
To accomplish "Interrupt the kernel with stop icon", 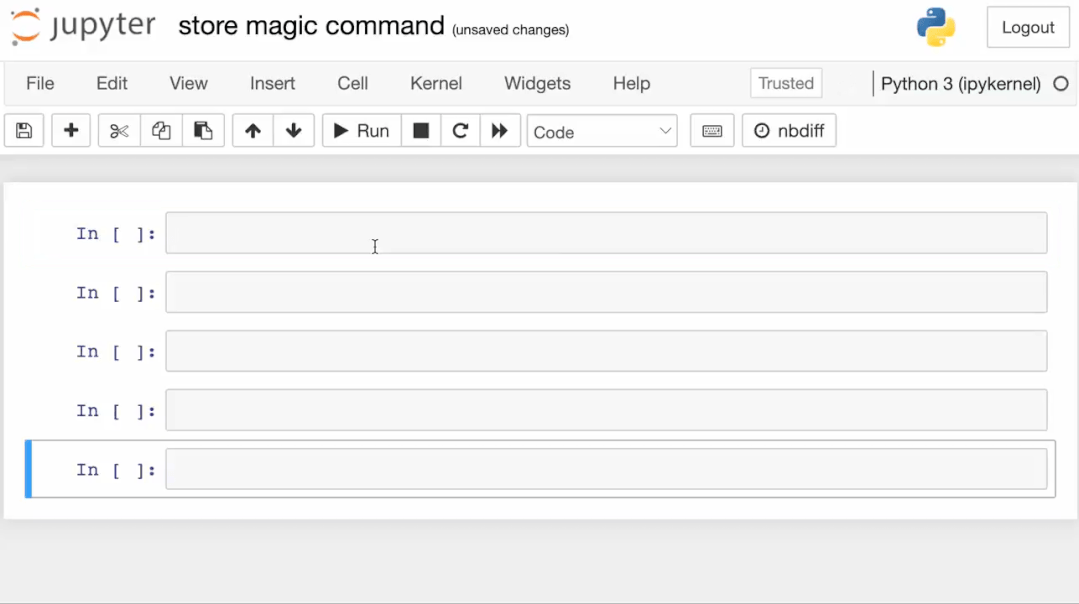I will 421,131.
